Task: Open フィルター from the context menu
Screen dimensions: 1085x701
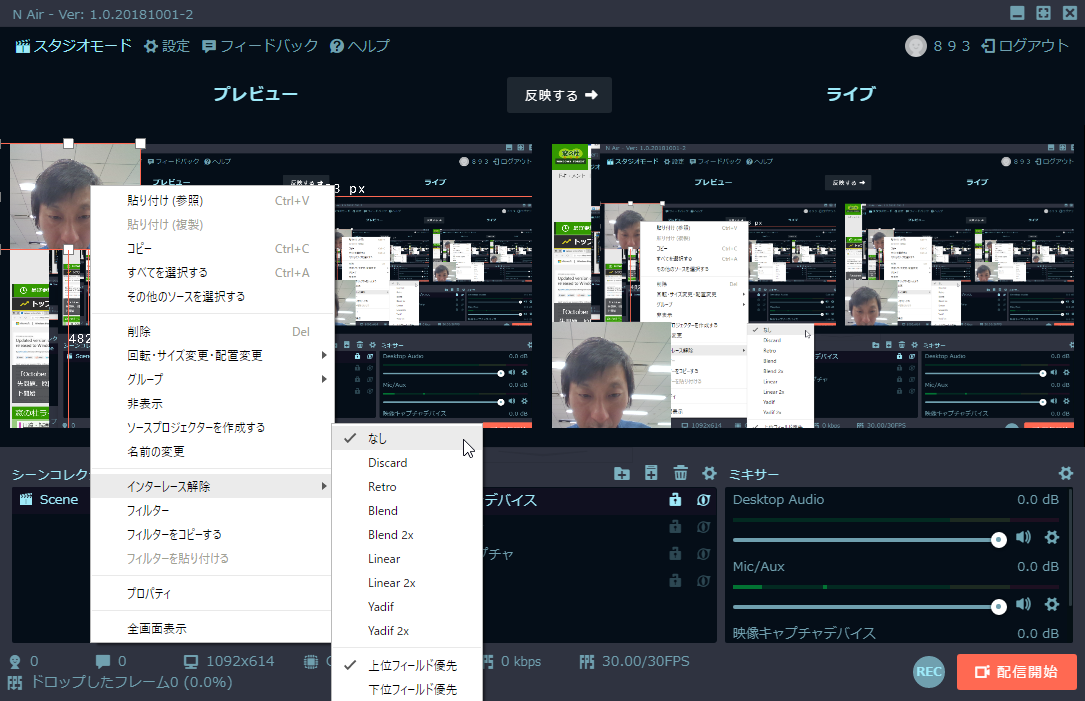Action: point(212,510)
